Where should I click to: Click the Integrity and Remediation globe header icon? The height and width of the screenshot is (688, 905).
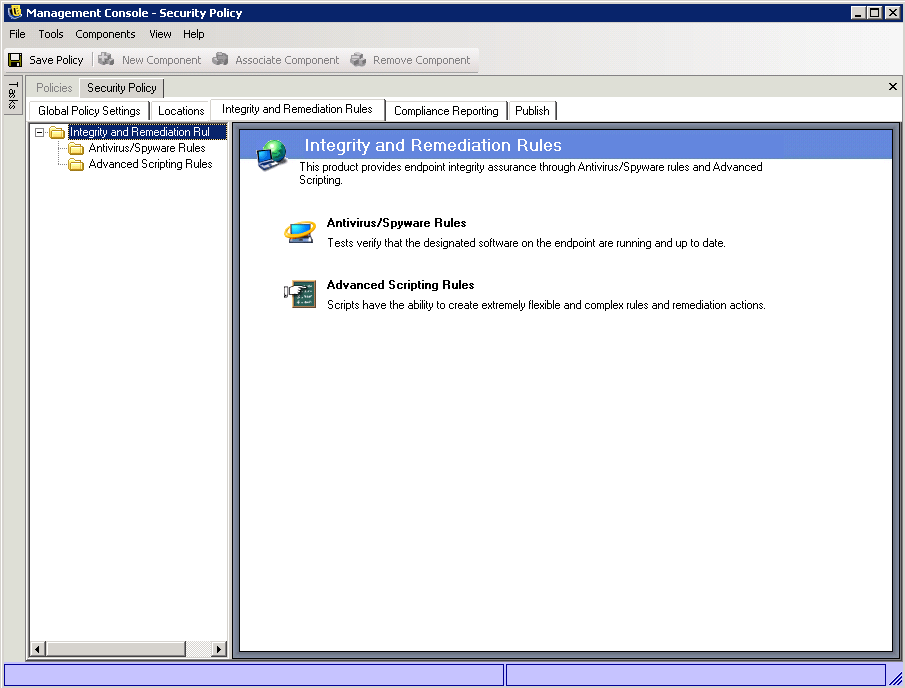click(x=271, y=155)
